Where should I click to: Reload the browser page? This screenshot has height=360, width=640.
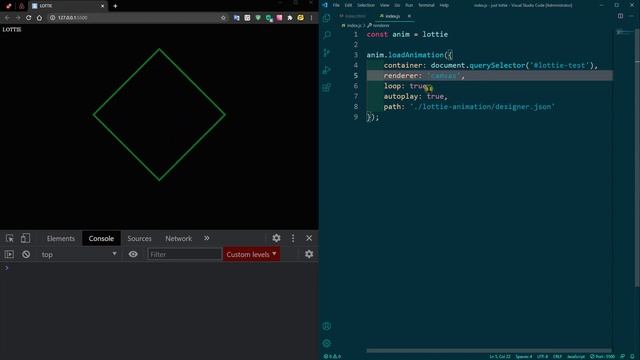(x=29, y=18)
